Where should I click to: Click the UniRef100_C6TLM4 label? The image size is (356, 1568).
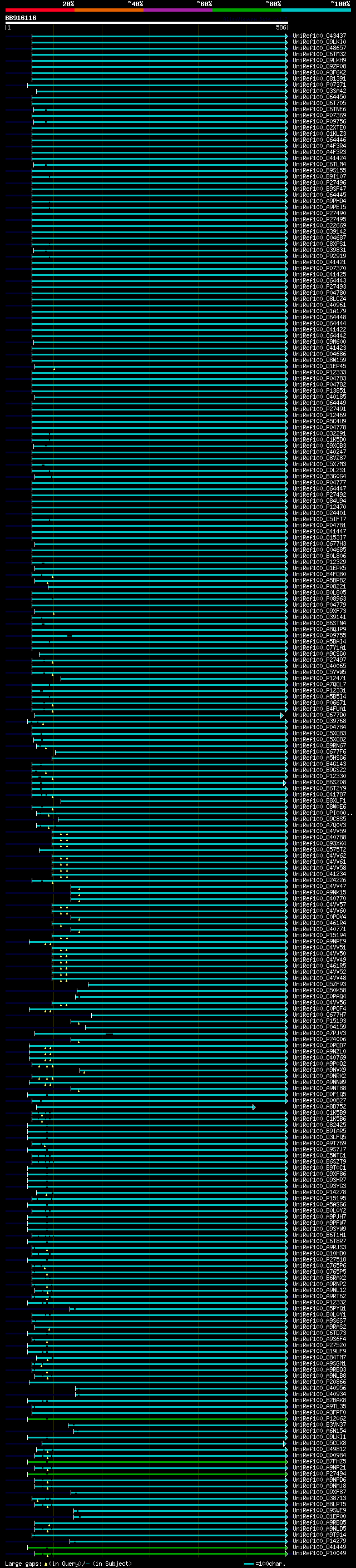click(319, 164)
